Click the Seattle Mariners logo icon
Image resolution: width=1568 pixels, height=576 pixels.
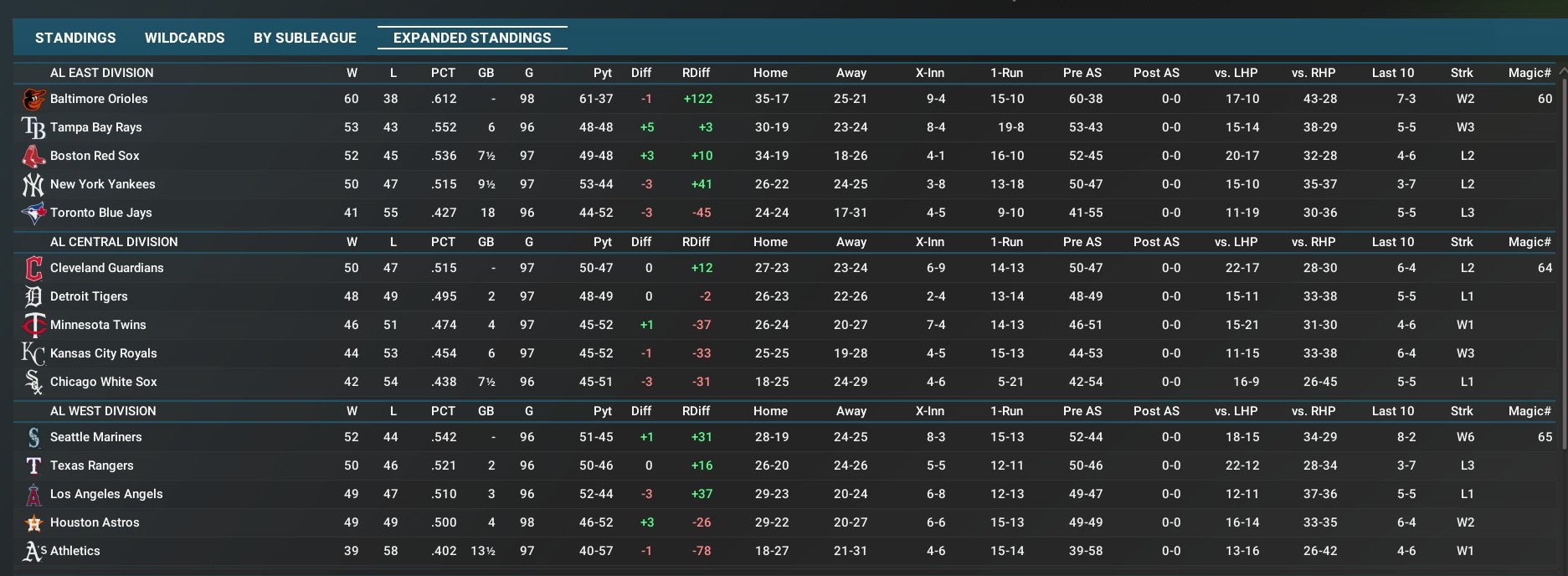coord(33,438)
